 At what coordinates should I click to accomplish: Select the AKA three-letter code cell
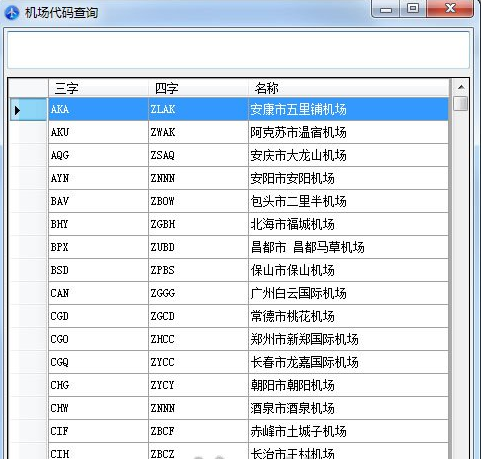98,109
